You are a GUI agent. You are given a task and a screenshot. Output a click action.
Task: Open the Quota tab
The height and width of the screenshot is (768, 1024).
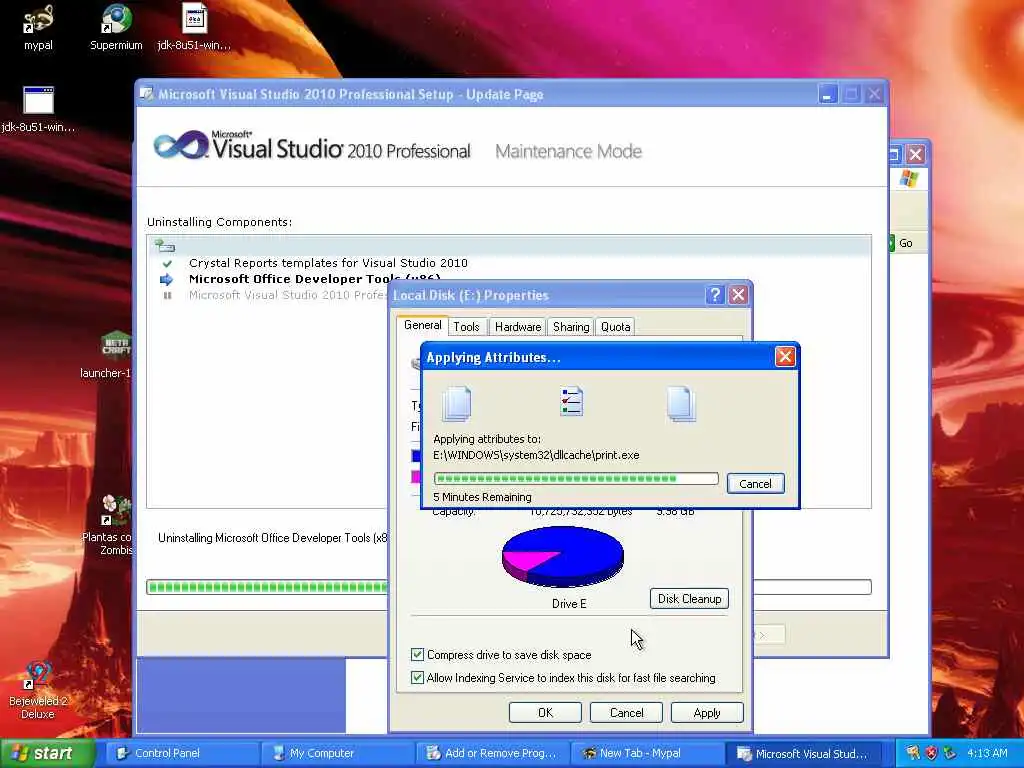click(x=615, y=327)
